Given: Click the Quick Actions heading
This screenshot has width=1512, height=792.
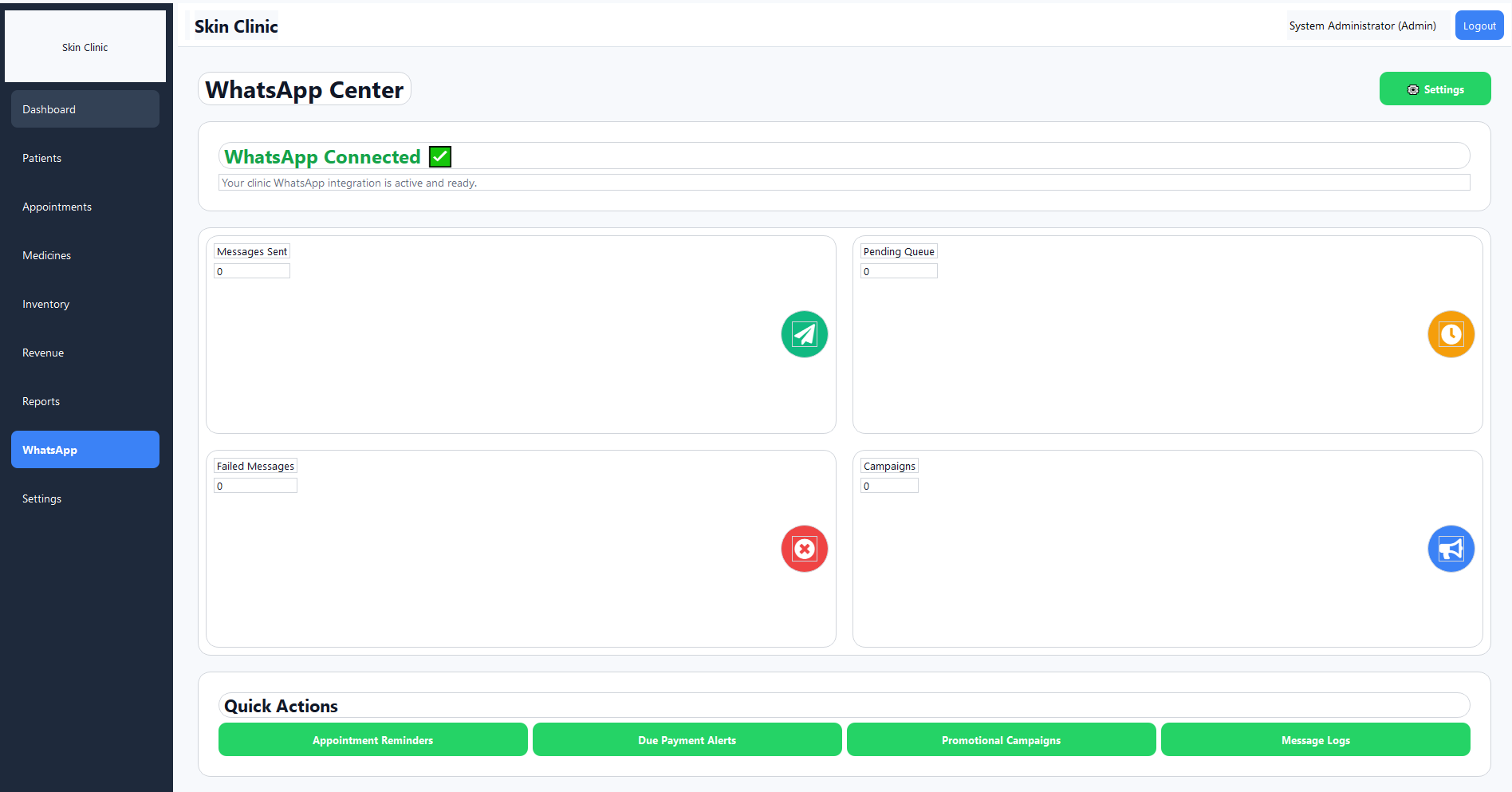Looking at the screenshot, I should (x=281, y=706).
